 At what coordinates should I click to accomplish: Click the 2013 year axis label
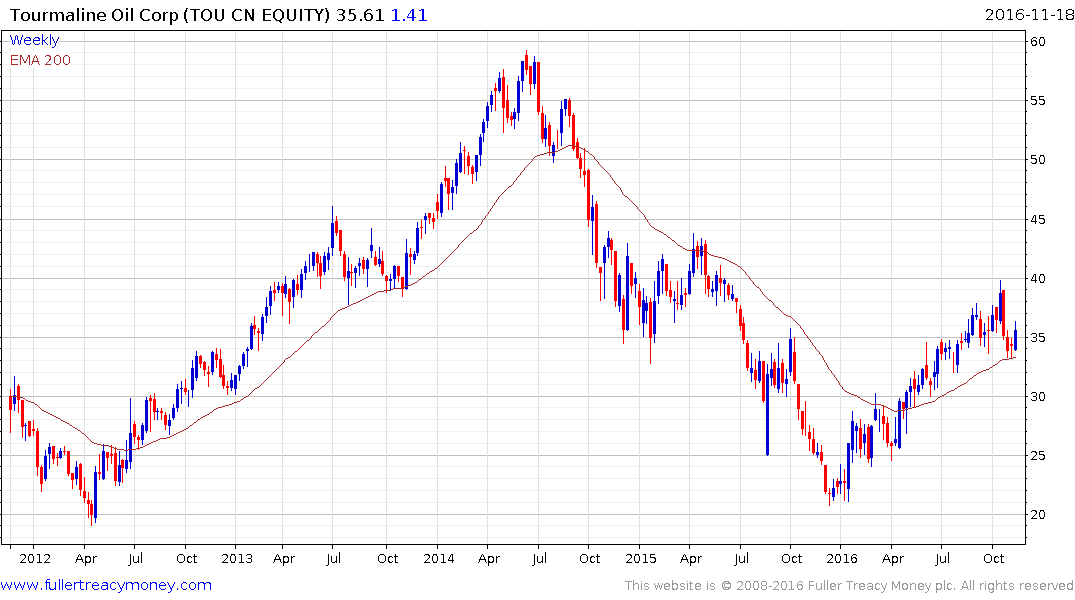coord(237,558)
